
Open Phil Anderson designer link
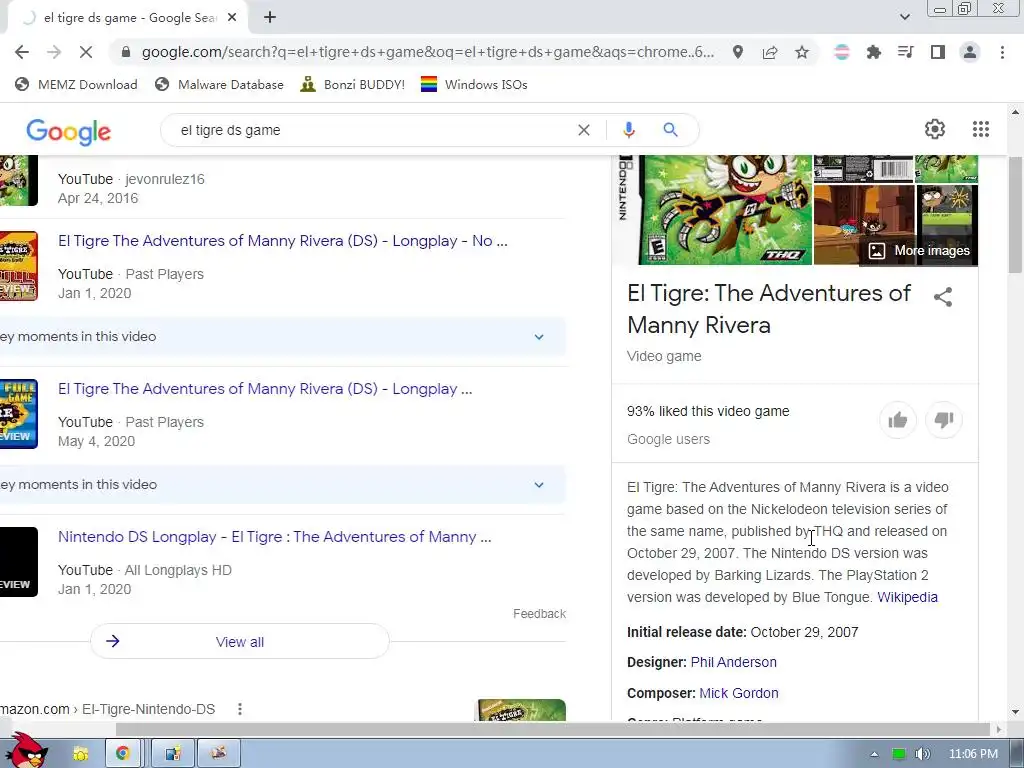(733, 662)
